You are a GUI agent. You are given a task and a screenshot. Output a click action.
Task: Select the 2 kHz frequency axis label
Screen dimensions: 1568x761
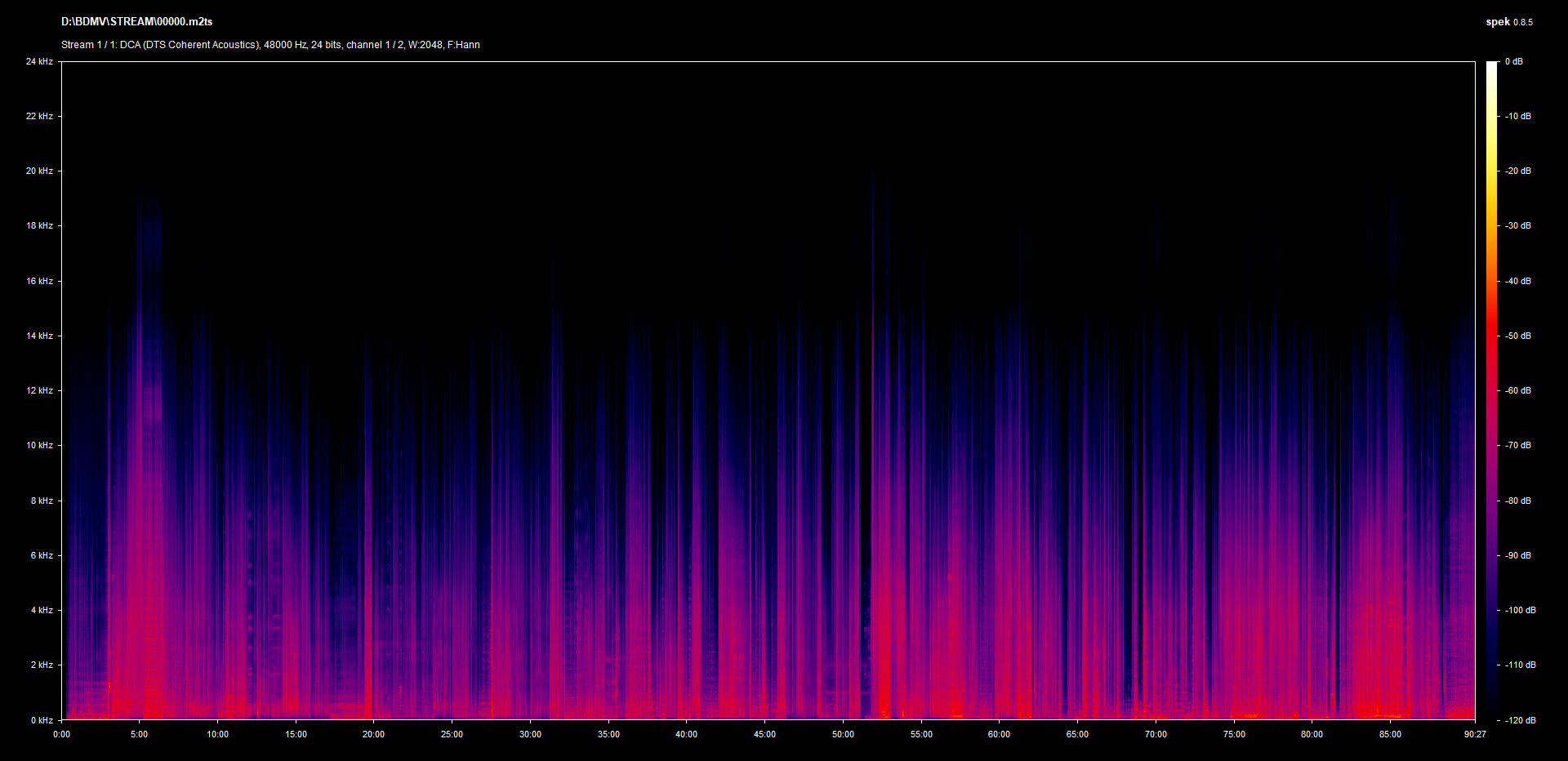click(x=42, y=665)
